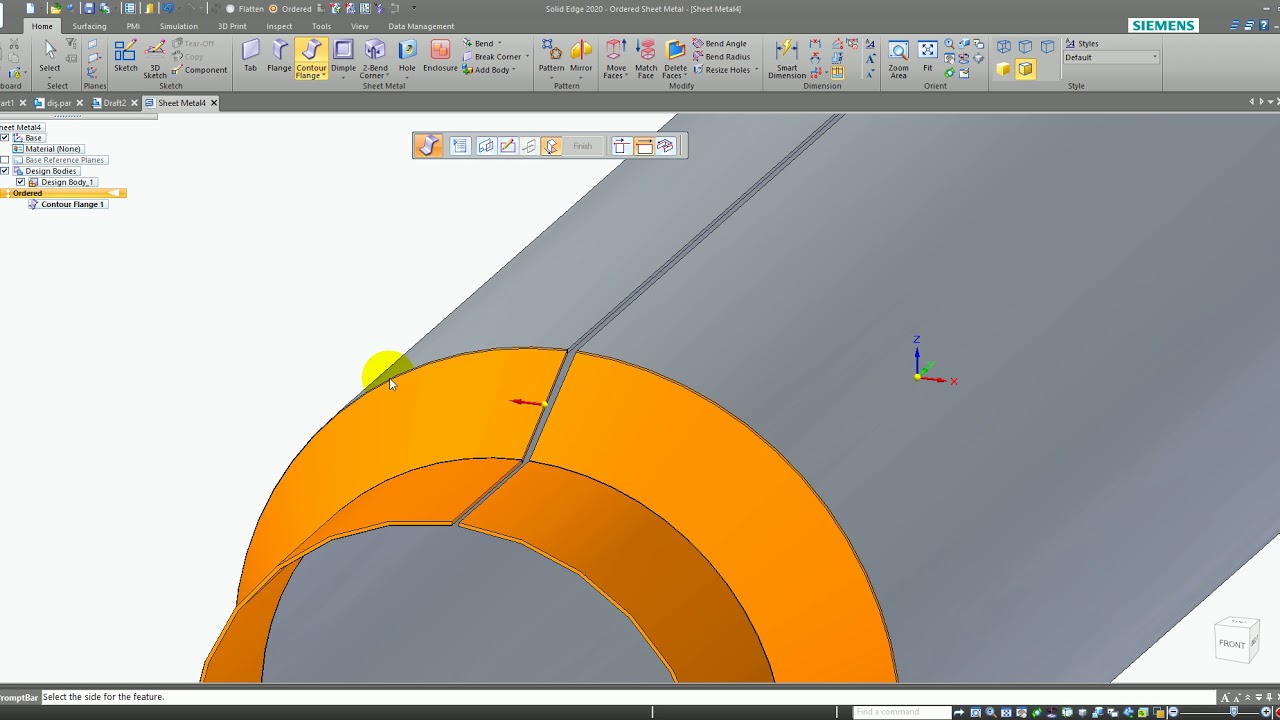Enable the Base Reference Planes checkbox
Screen dimensions: 1280x720
click(x=5, y=160)
